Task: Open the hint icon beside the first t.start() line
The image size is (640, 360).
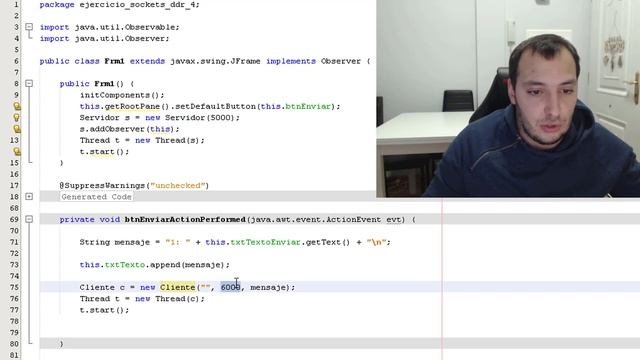Action: pos(17,151)
